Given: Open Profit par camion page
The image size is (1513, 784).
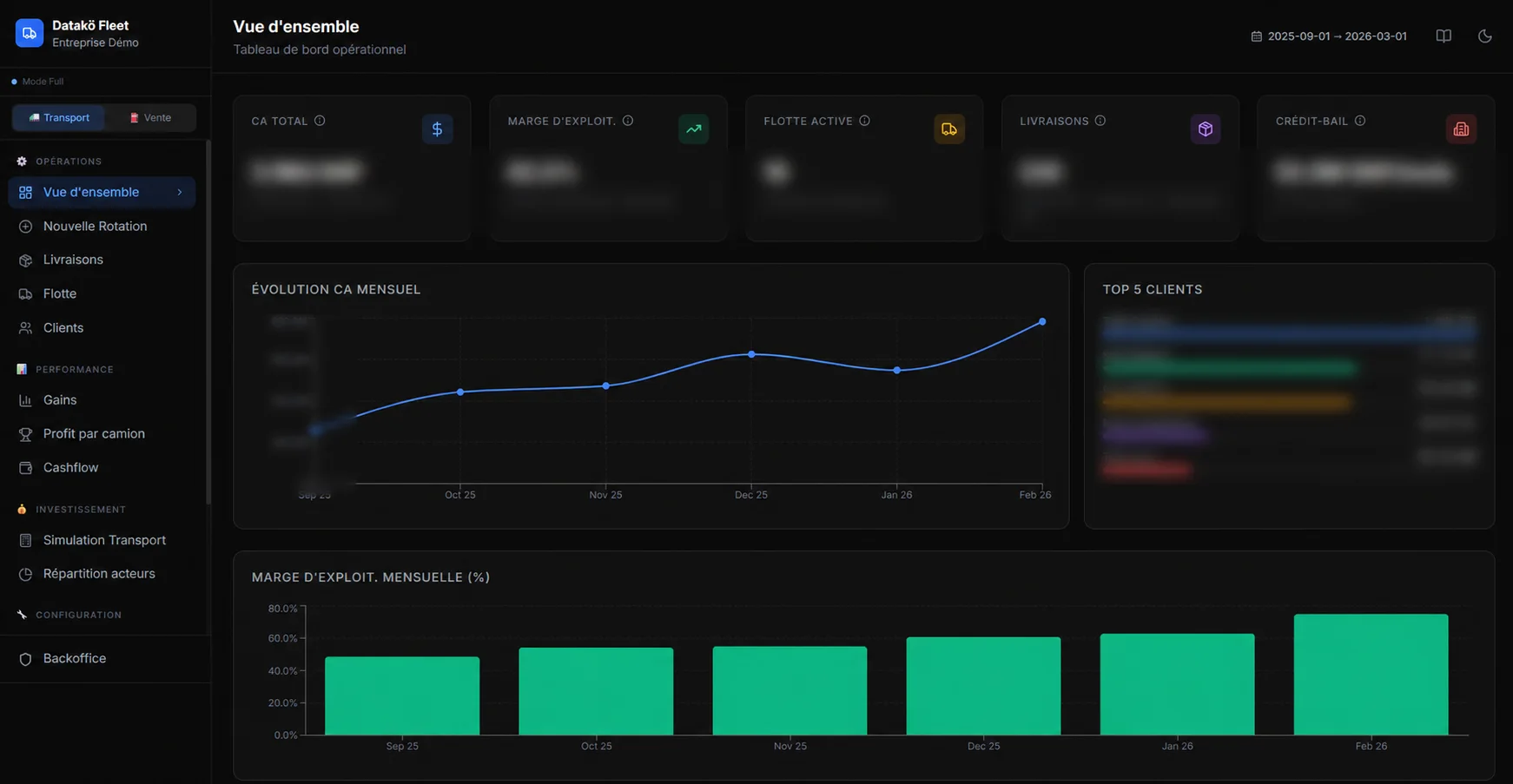Looking at the screenshot, I should click(102, 433).
